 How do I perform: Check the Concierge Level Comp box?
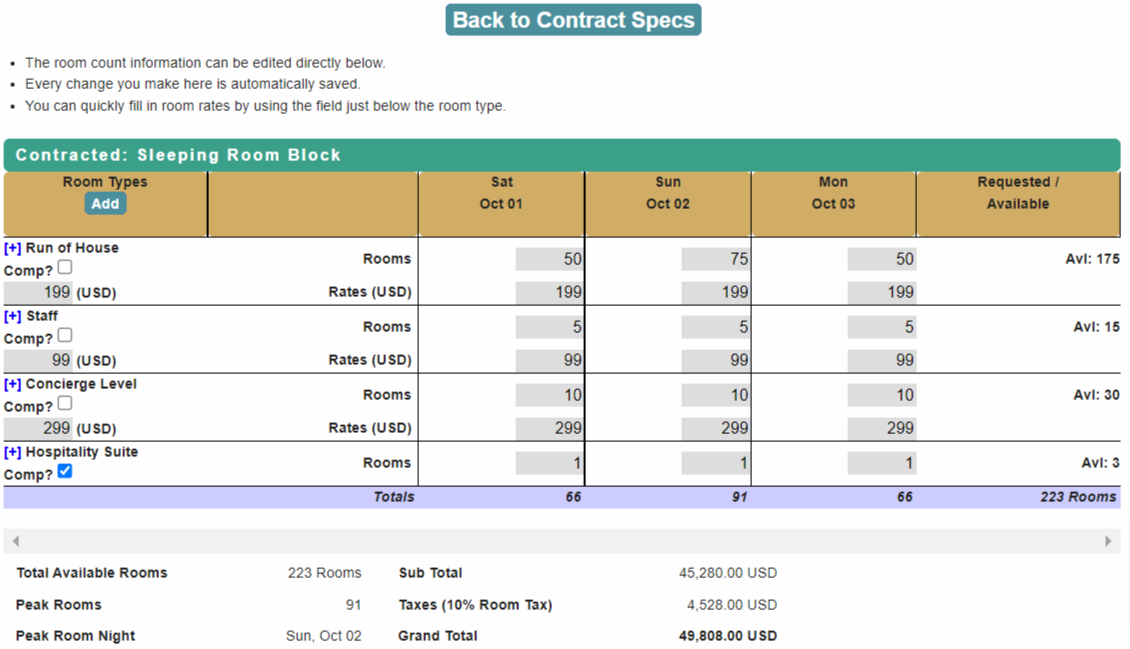tap(64, 402)
